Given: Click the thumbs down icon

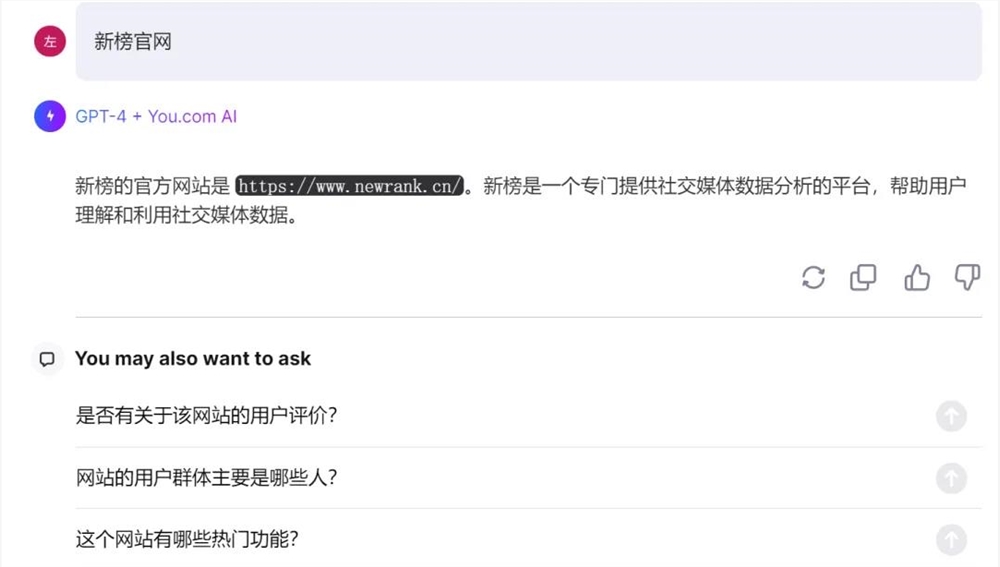Looking at the screenshot, I should (967, 277).
